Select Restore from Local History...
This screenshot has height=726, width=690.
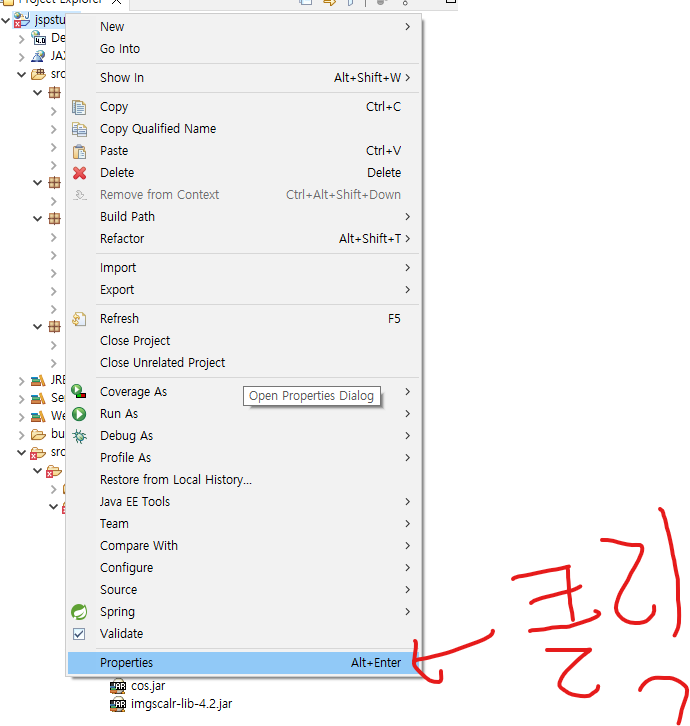244,480
